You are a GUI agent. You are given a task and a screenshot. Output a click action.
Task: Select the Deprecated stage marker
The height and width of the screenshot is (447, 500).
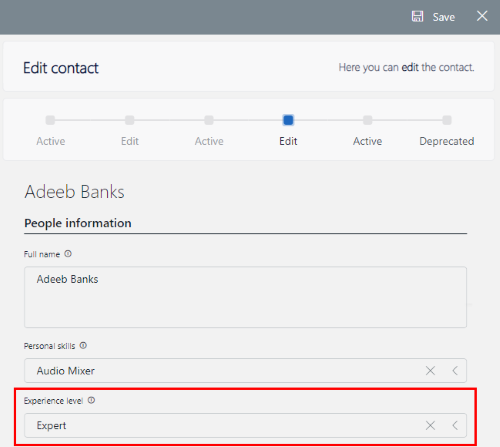pos(447,120)
